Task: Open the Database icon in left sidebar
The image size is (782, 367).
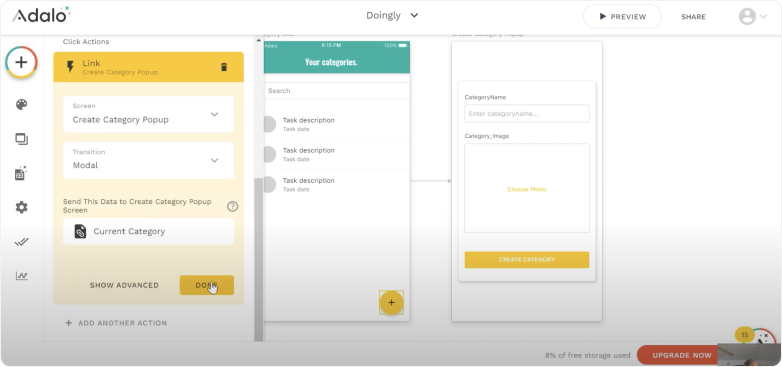Action: tap(21, 173)
